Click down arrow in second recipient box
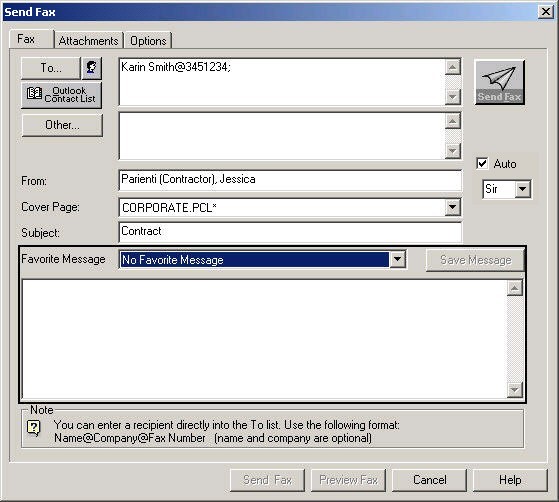The height and width of the screenshot is (502, 559). tap(452, 151)
